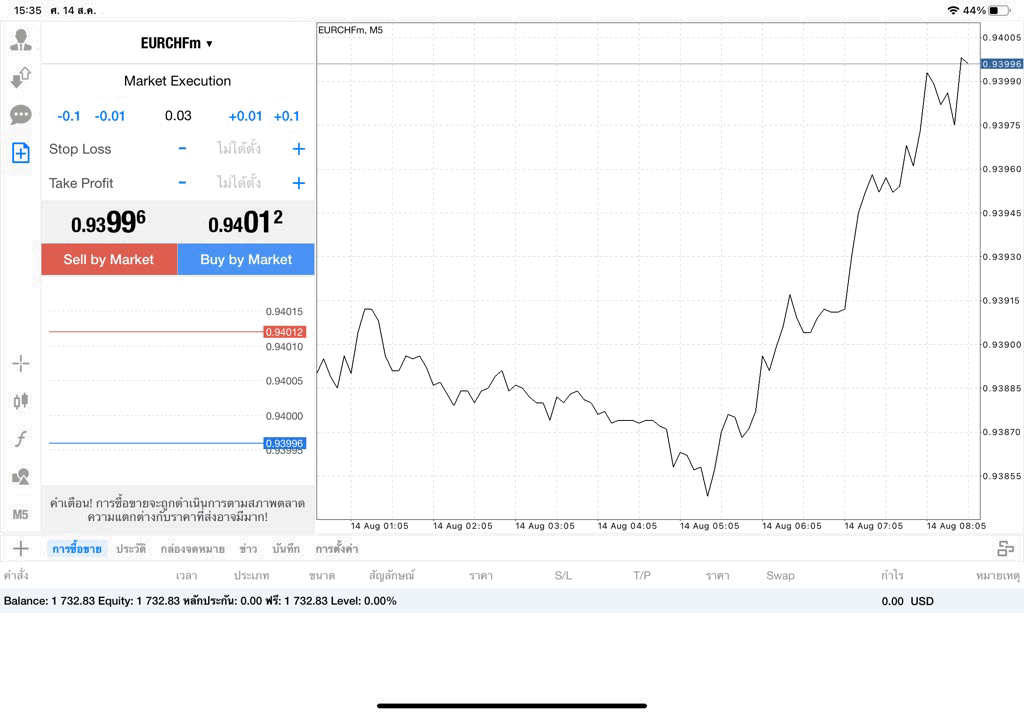Screen dimensions: 1024x715
Task: Decrease Take Profit with minus button
Action: coord(182,183)
